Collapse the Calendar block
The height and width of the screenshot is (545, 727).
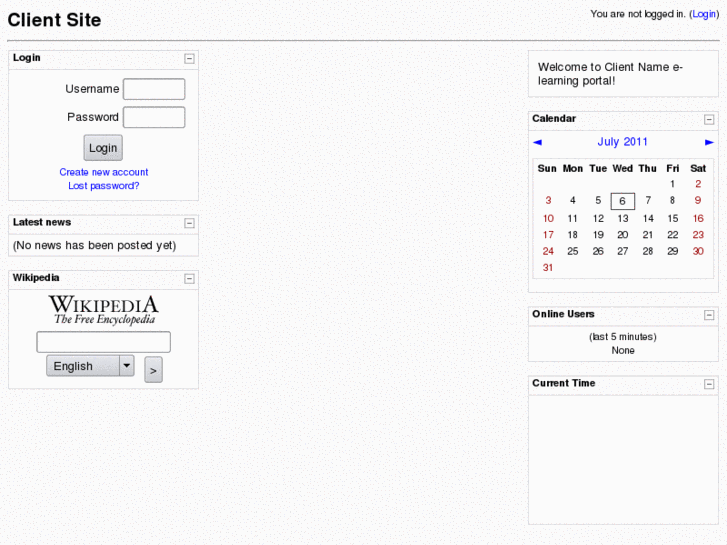coord(709,120)
